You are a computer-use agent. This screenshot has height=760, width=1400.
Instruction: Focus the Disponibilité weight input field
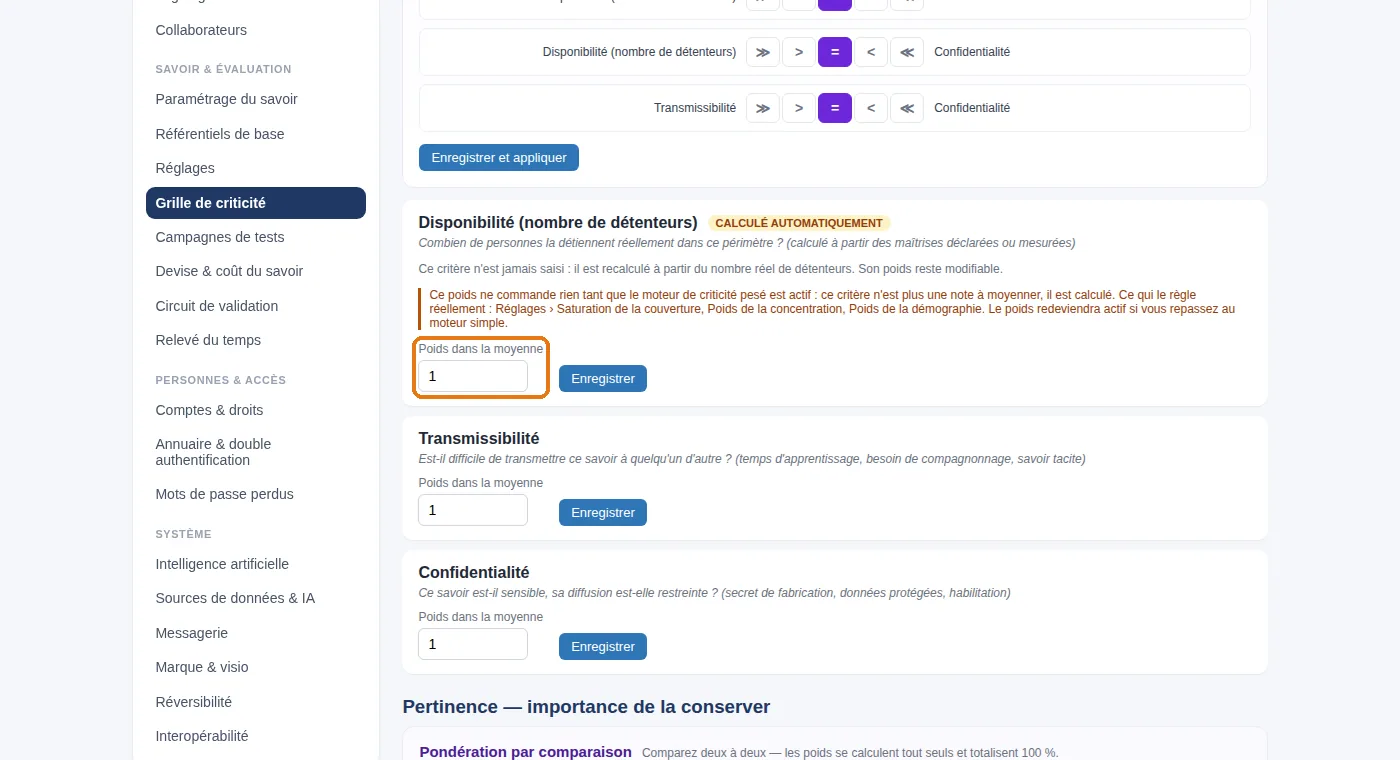coord(473,376)
